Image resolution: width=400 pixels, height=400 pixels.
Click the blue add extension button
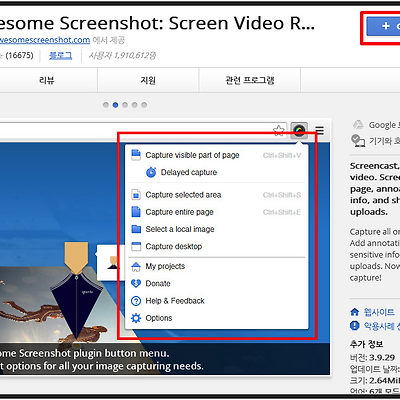(x=383, y=26)
